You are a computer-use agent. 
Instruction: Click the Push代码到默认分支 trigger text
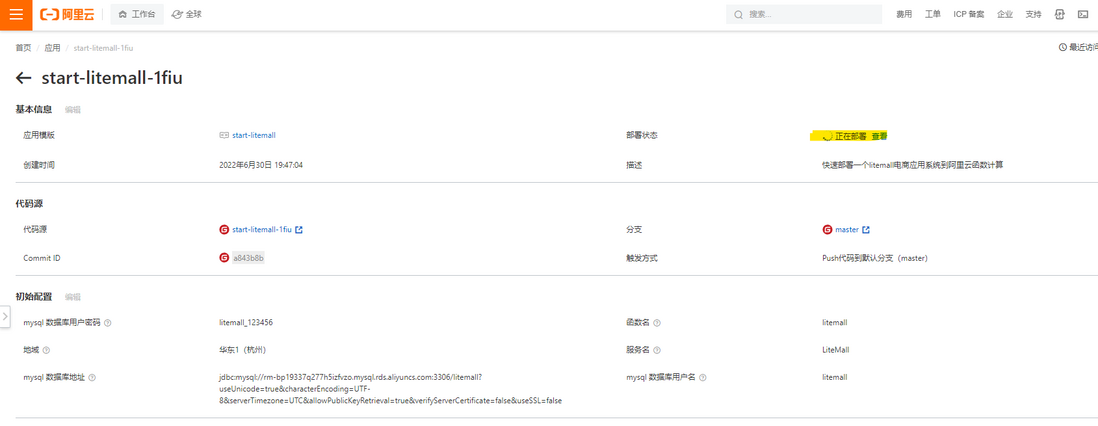[875, 258]
